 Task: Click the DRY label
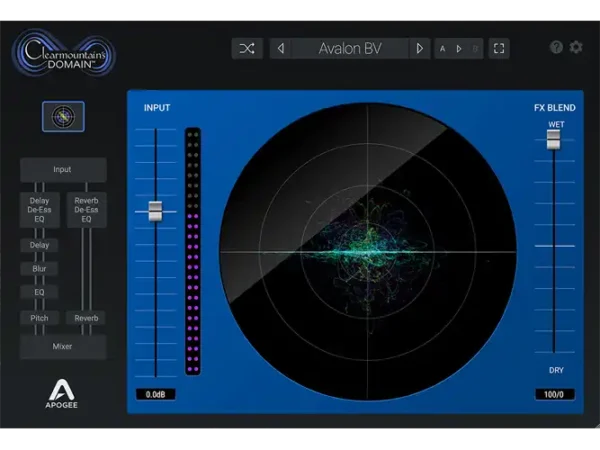coord(556,370)
